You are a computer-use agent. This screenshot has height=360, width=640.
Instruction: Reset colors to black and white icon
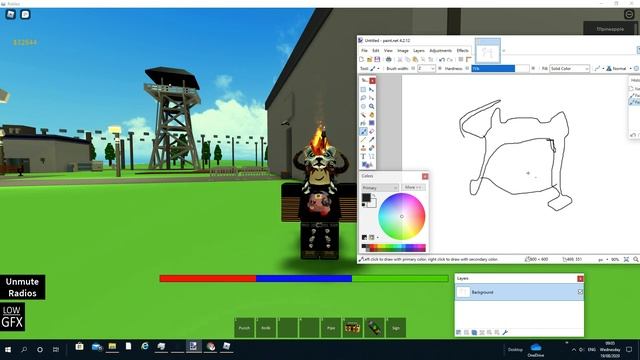pyautogui.click(x=364, y=205)
